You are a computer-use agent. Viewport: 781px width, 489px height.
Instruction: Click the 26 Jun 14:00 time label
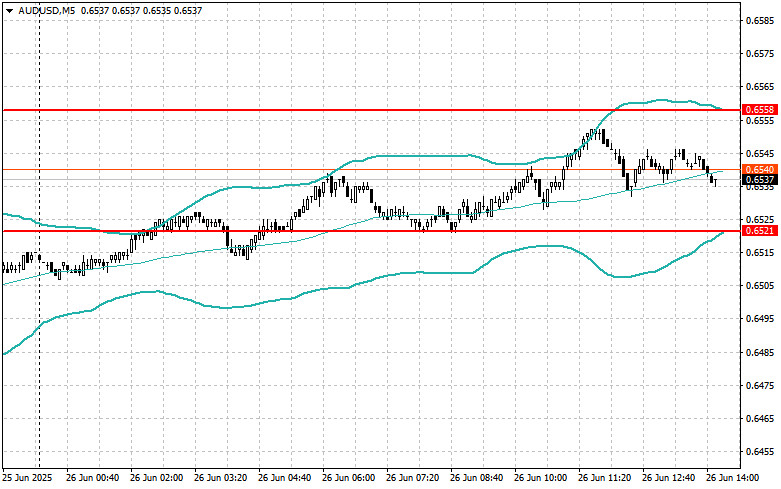point(733,478)
